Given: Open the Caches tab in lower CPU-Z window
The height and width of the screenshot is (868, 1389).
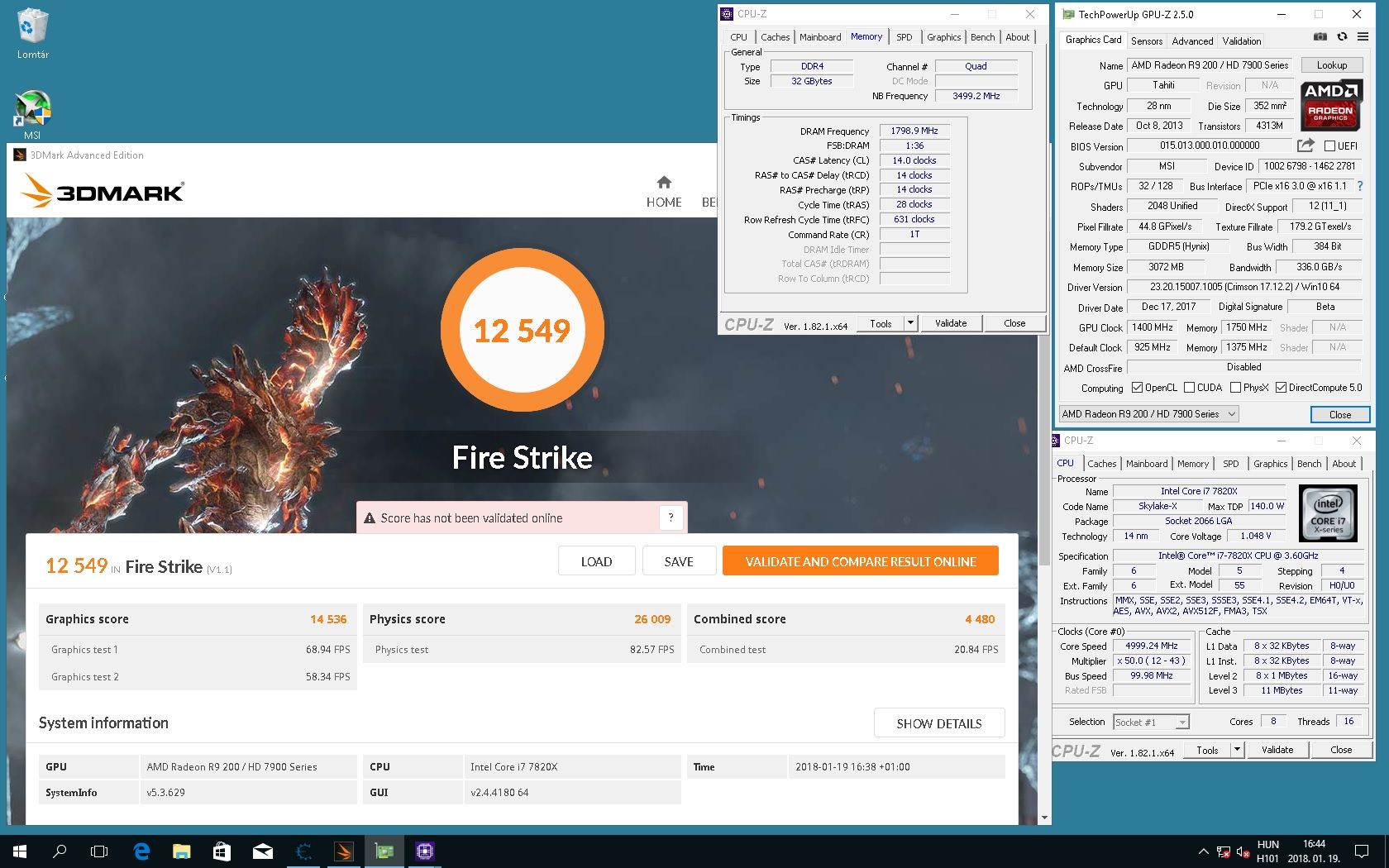Looking at the screenshot, I should point(1102,464).
